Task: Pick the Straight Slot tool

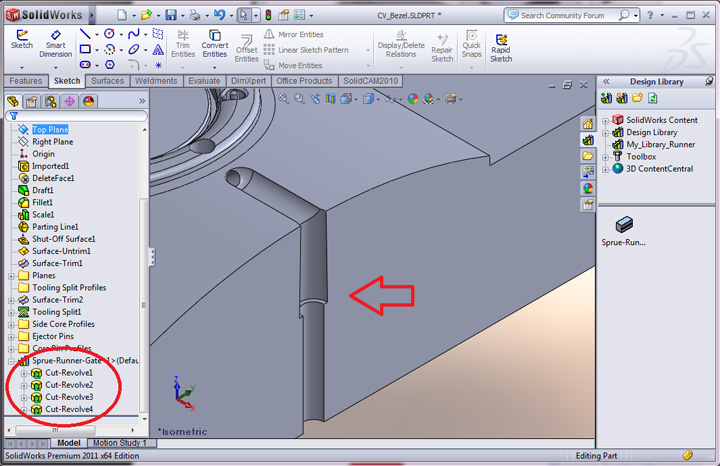Action: pos(85,65)
